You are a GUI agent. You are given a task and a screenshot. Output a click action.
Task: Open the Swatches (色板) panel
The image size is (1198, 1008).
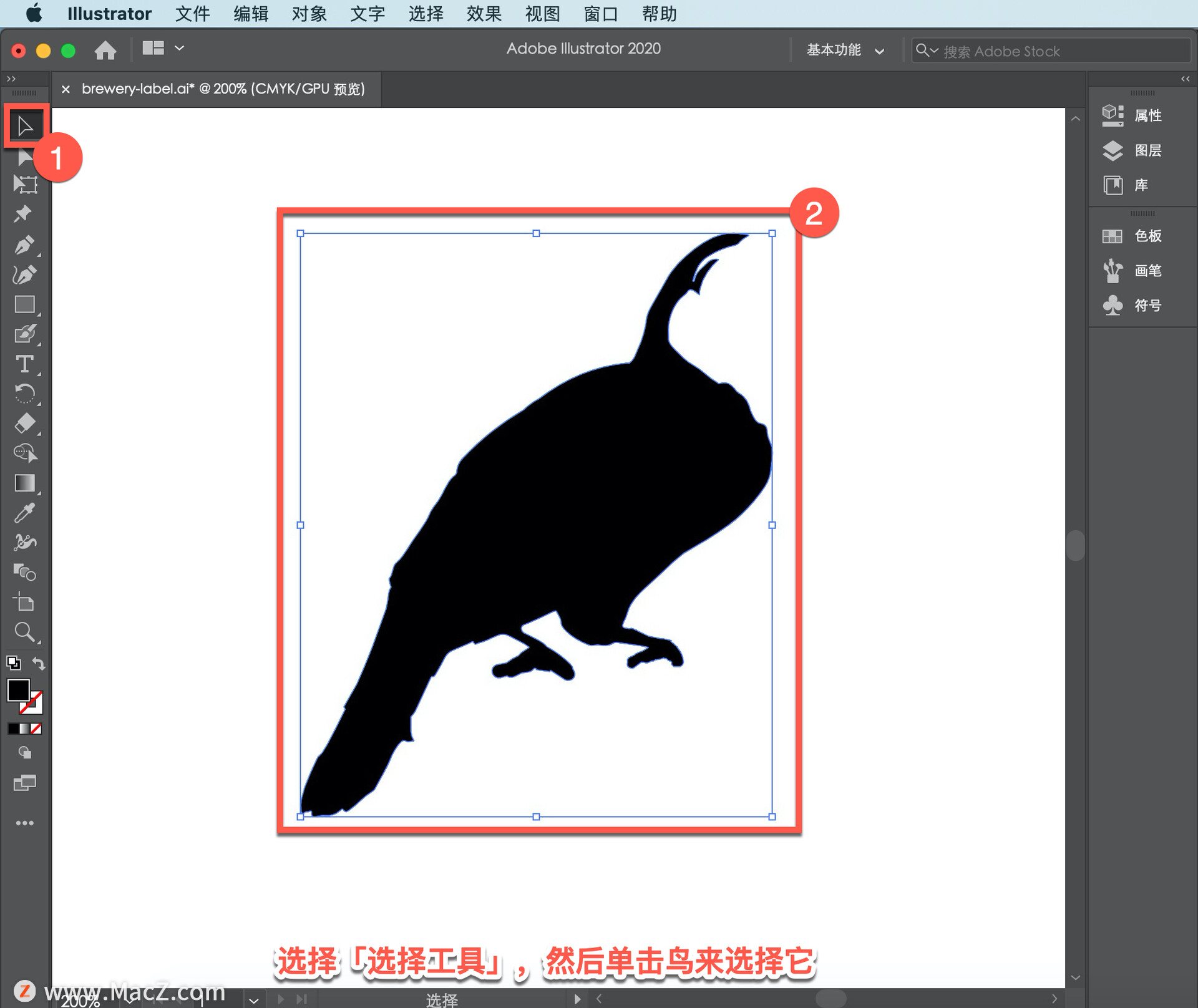(x=1132, y=236)
